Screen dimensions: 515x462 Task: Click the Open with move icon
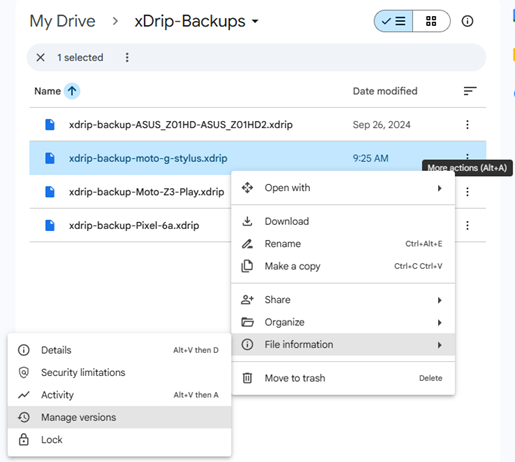(247, 188)
